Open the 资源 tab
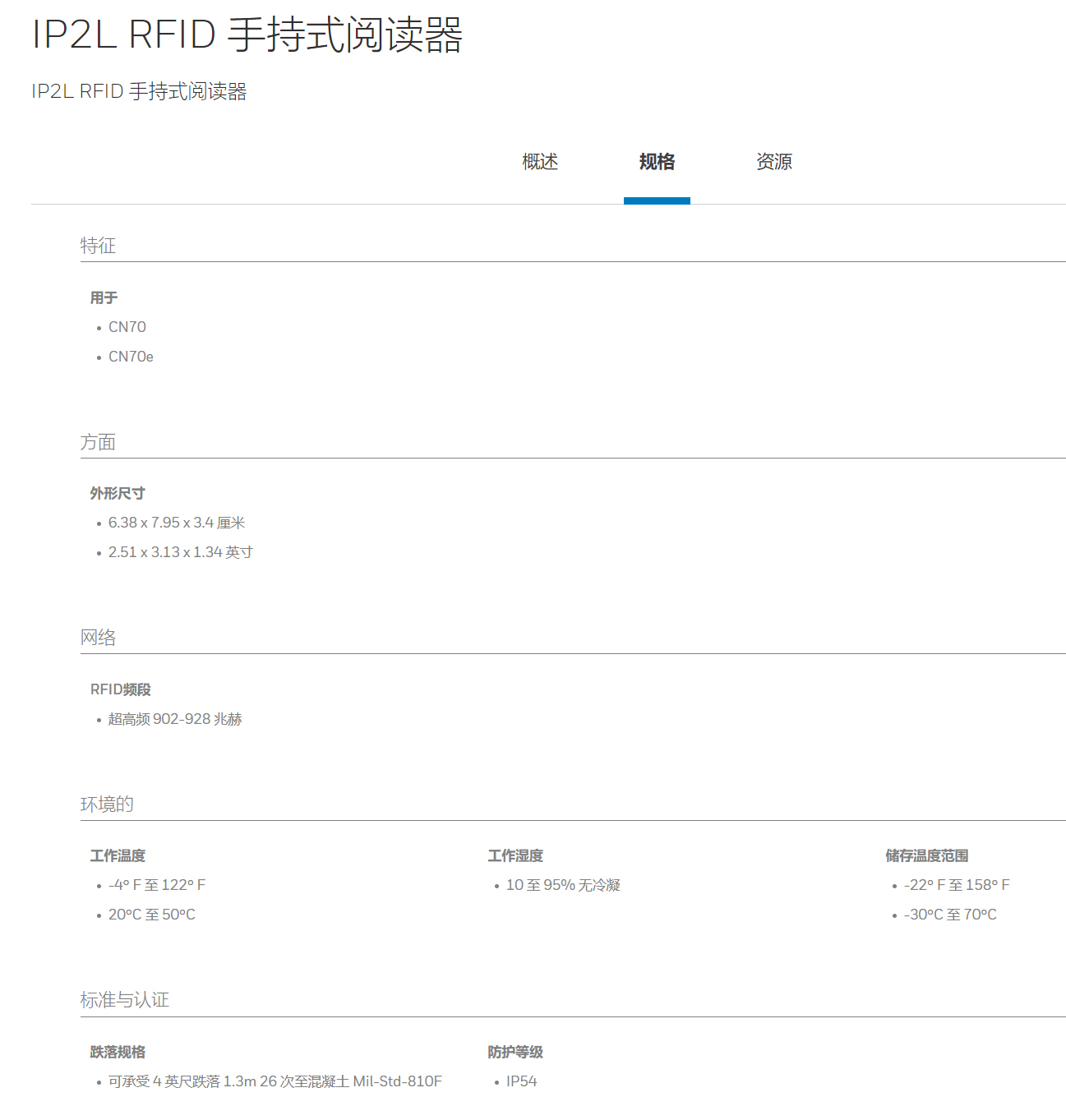 [773, 162]
